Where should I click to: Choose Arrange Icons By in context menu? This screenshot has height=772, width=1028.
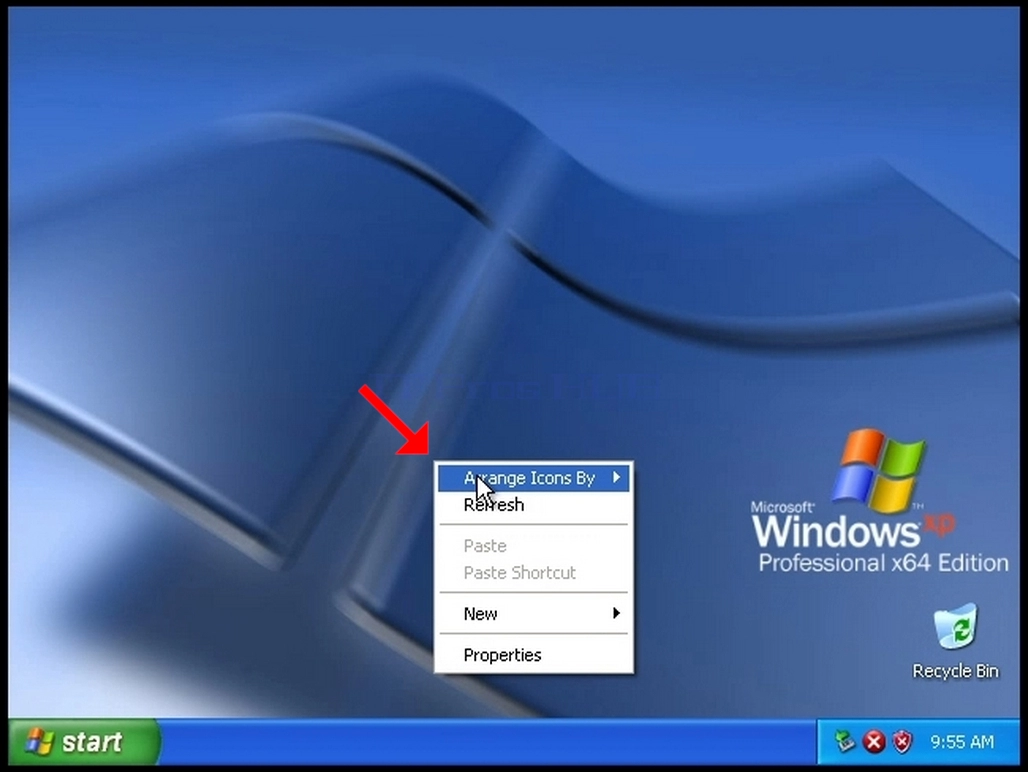point(534,478)
